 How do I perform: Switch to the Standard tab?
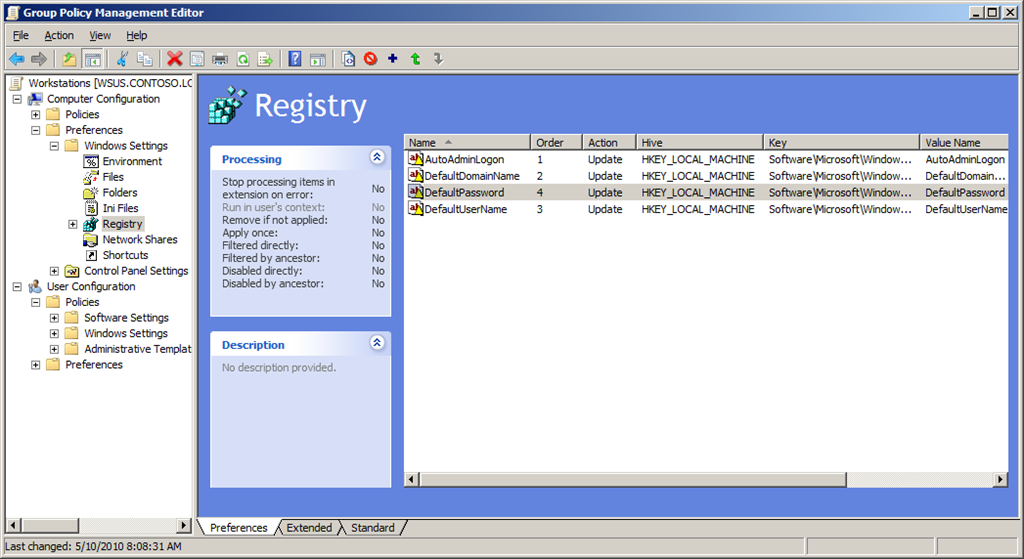pos(372,527)
